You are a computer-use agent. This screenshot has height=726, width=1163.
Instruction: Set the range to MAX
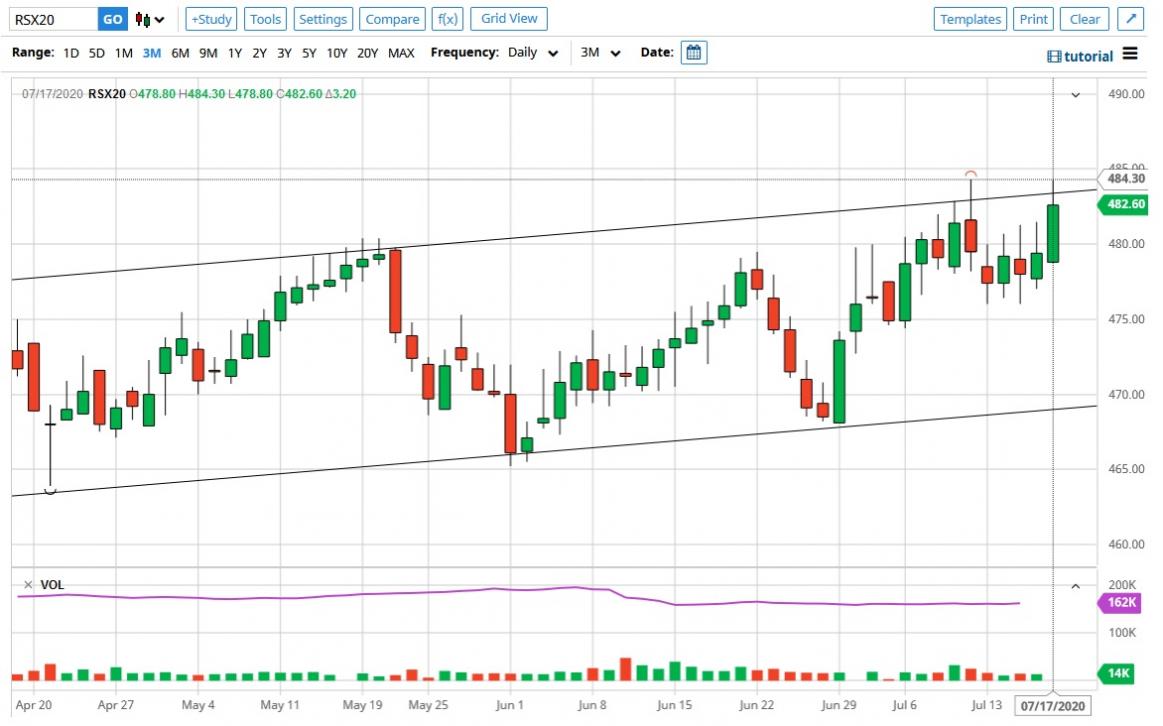tap(401, 52)
